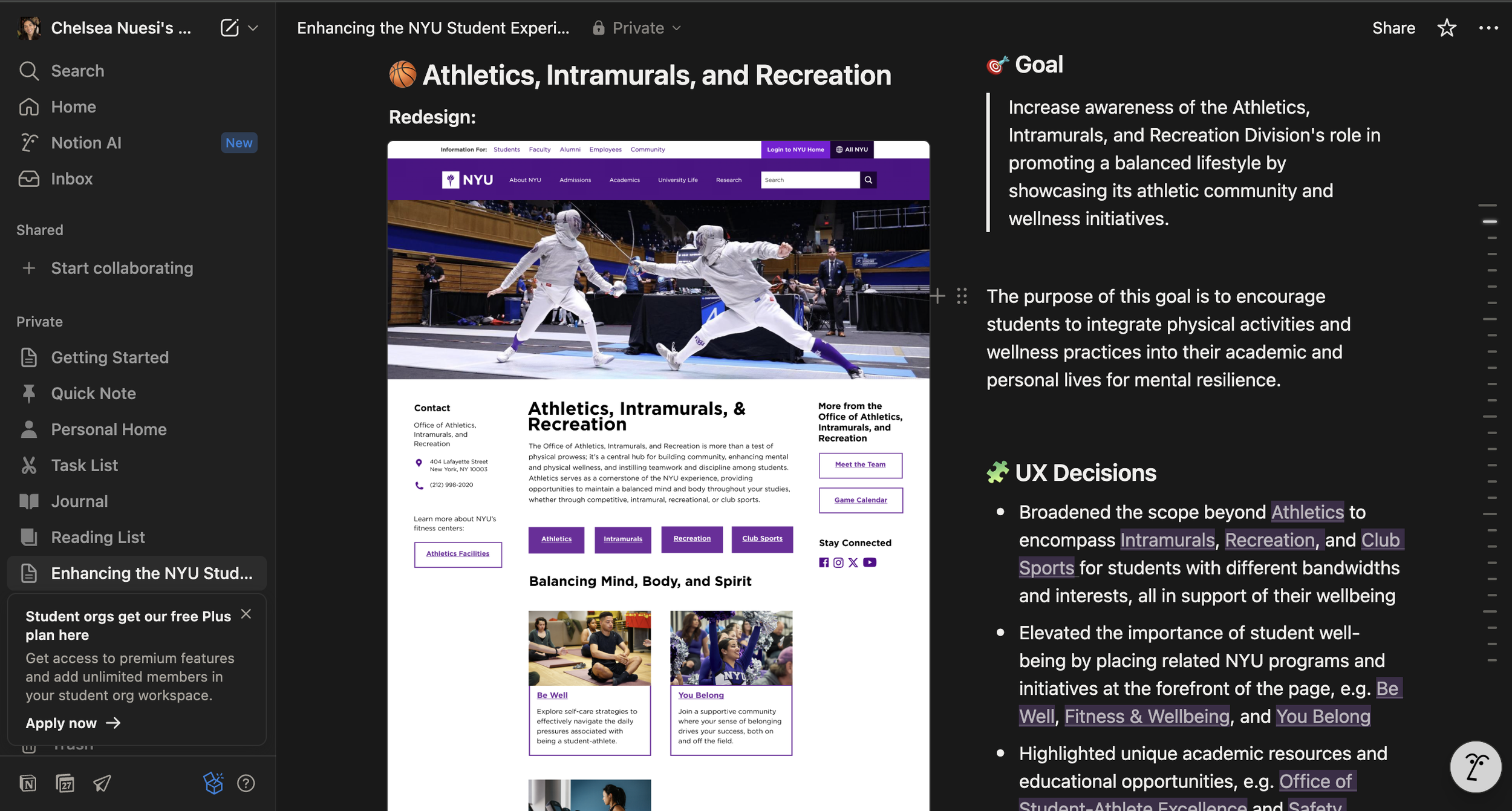Open the Task List page

84,465
